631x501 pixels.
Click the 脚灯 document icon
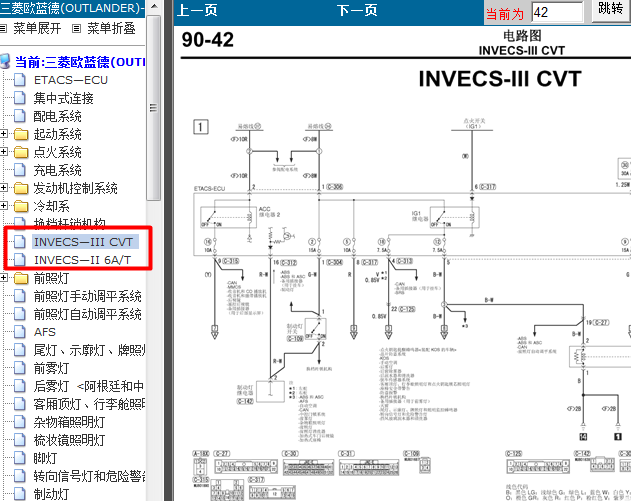click(20, 458)
